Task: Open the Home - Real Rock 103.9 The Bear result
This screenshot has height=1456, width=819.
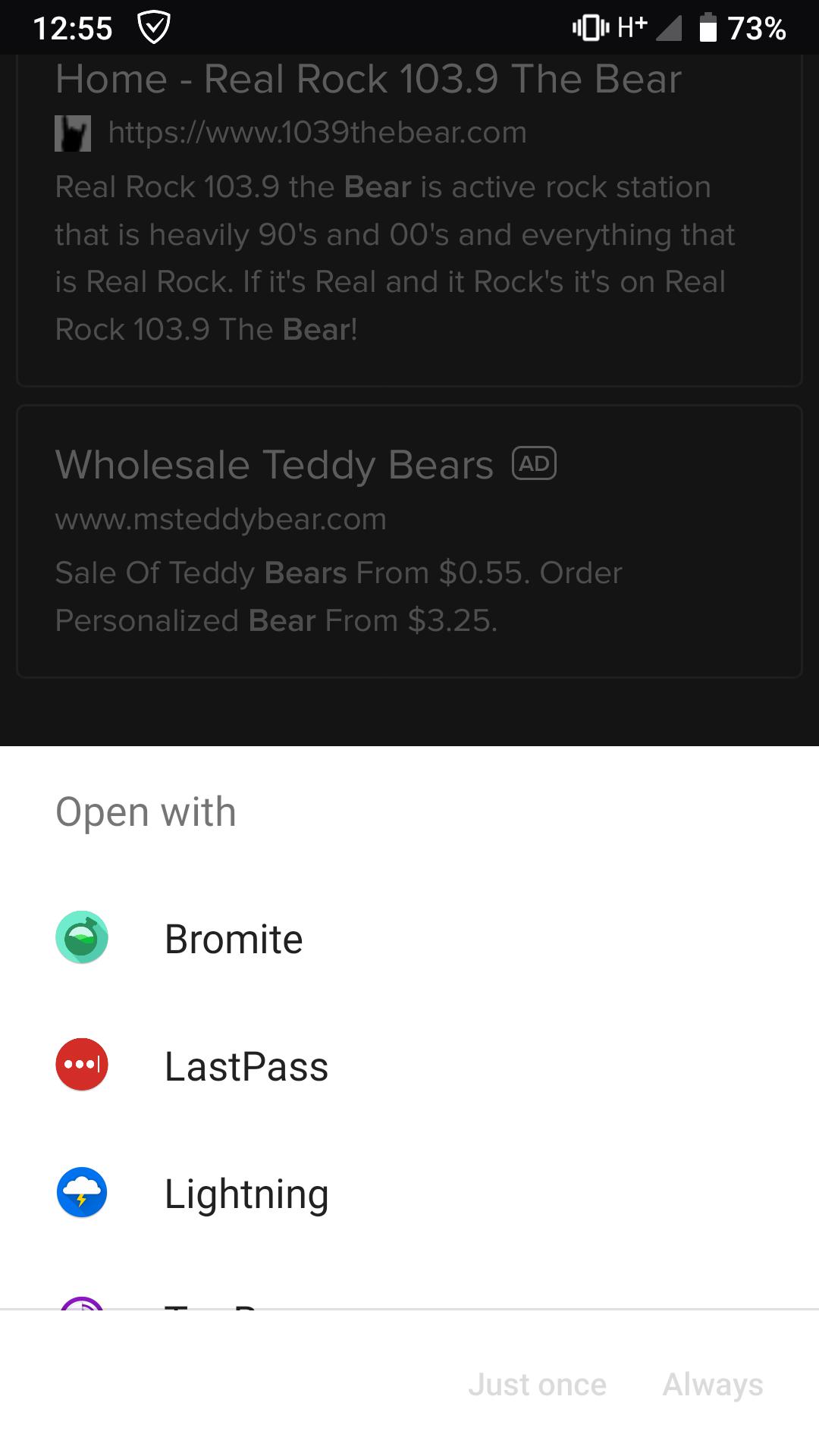Action: point(369,79)
